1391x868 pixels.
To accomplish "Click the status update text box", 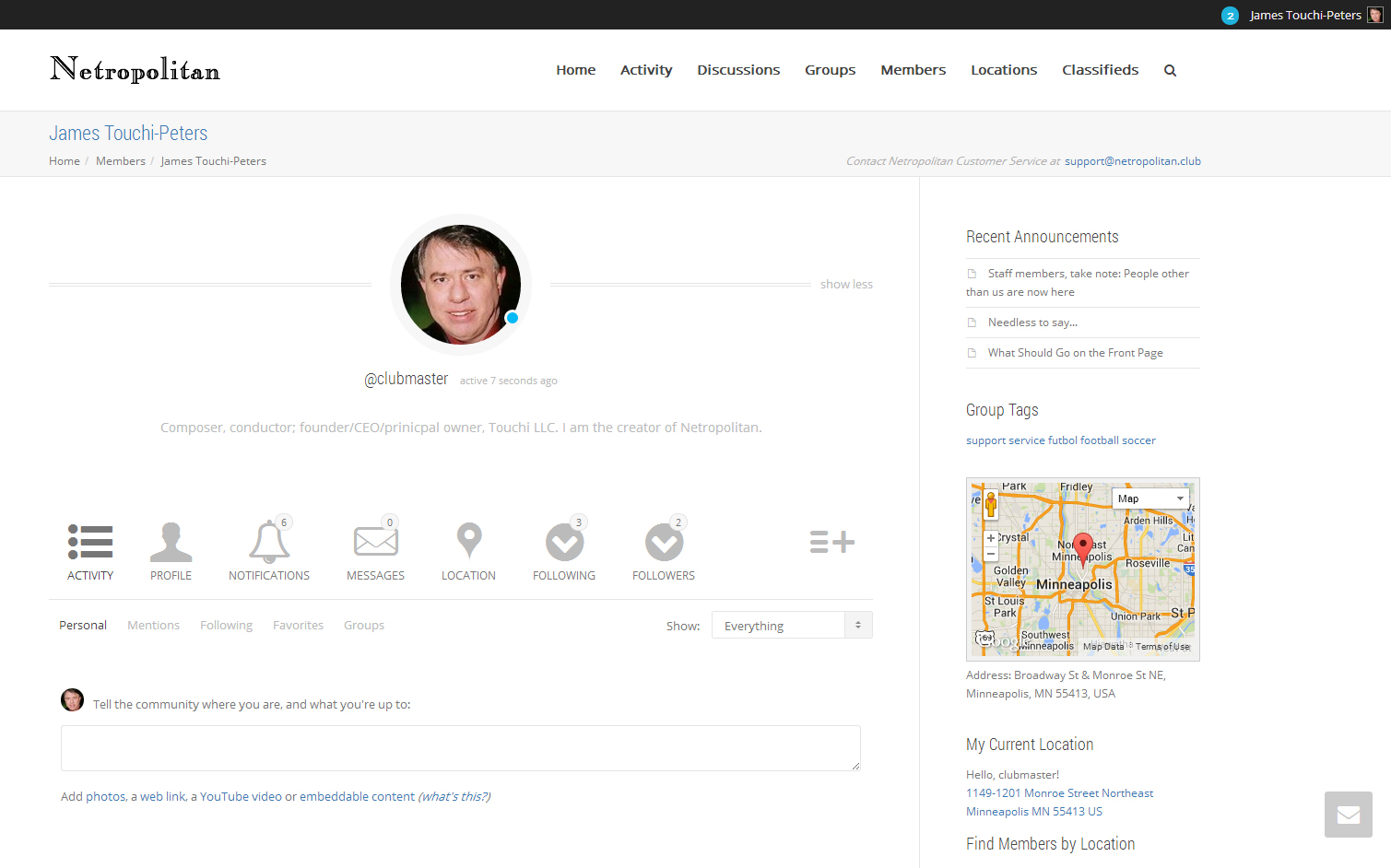I will tap(460, 748).
